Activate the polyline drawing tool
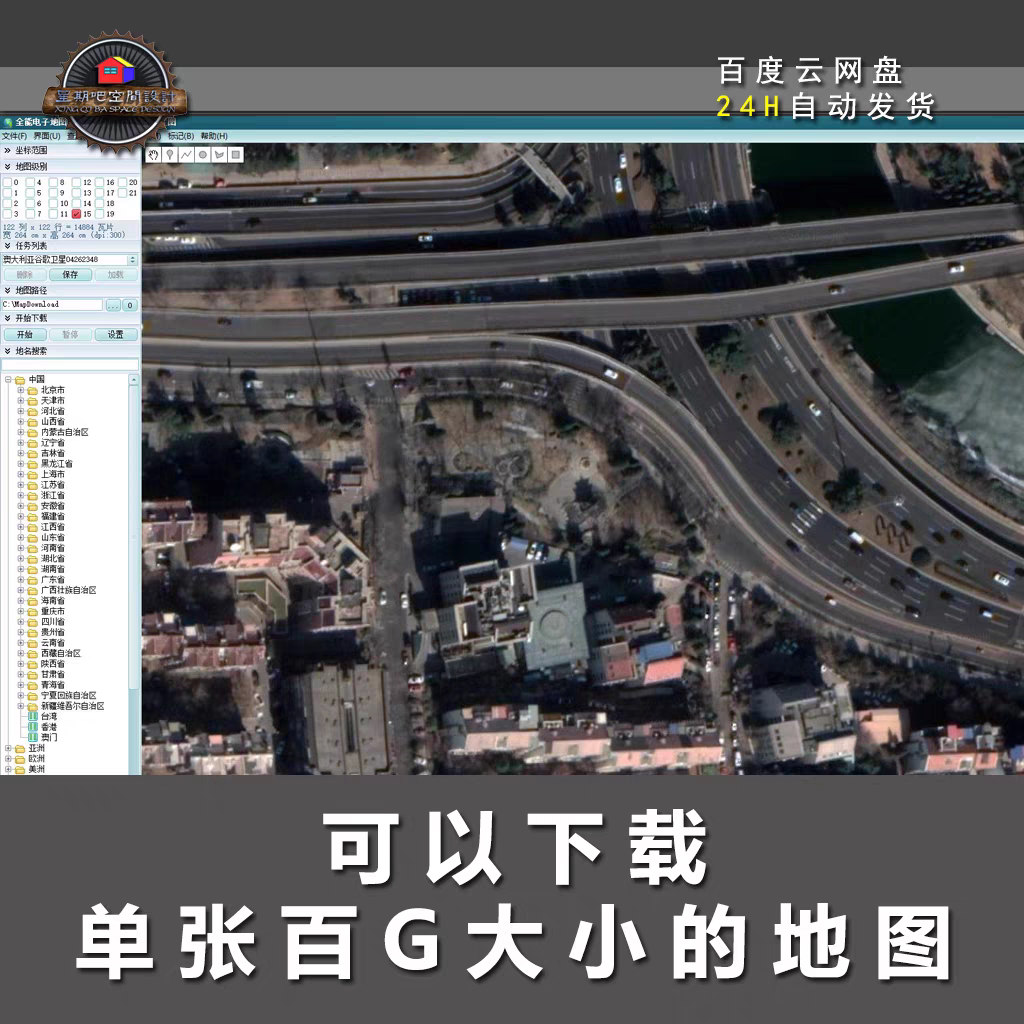 pos(186,155)
